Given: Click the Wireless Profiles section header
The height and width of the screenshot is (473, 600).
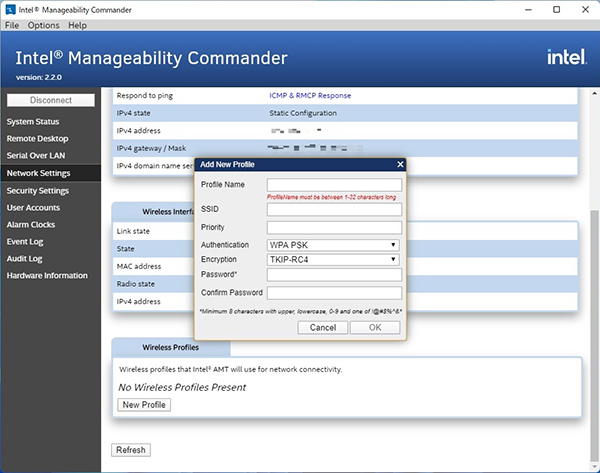Looking at the screenshot, I should point(171,347).
